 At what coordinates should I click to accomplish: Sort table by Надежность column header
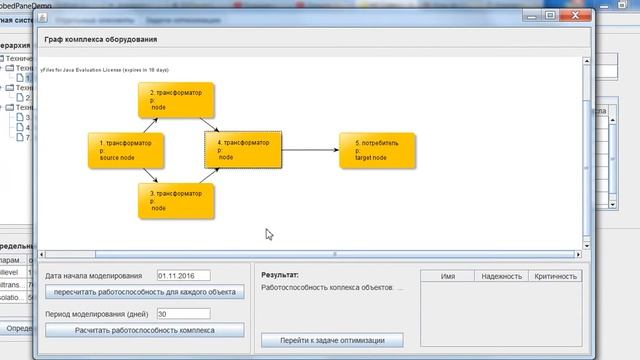(502, 276)
